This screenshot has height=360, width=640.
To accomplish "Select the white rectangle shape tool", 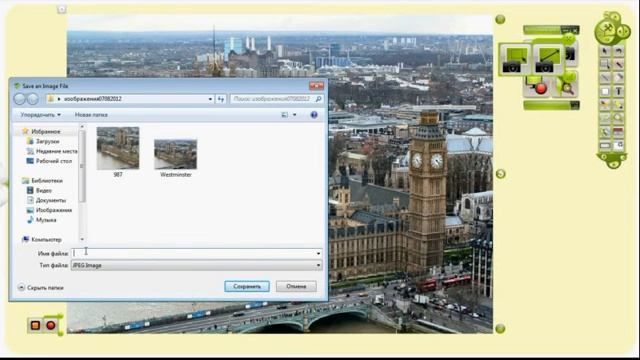I will tap(605, 91).
